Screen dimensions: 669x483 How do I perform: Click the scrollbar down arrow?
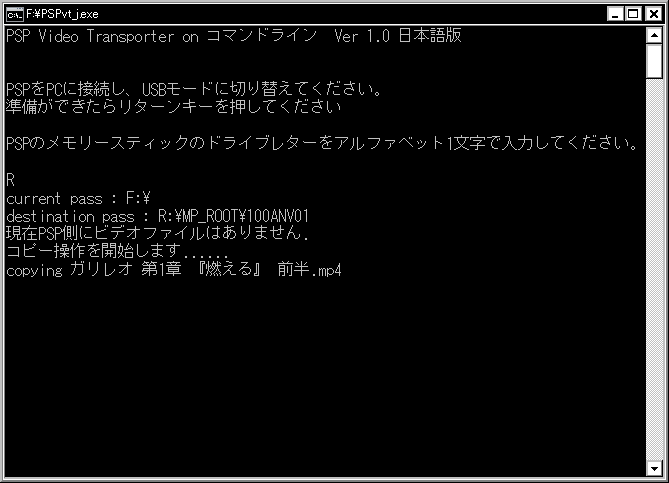pyautogui.click(x=654, y=468)
